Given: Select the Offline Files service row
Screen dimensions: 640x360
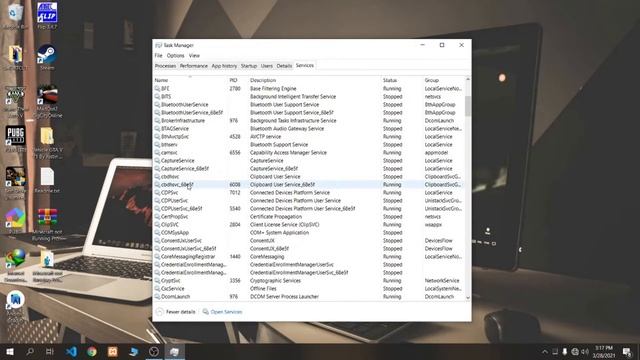Looking at the screenshot, I should point(309,288).
